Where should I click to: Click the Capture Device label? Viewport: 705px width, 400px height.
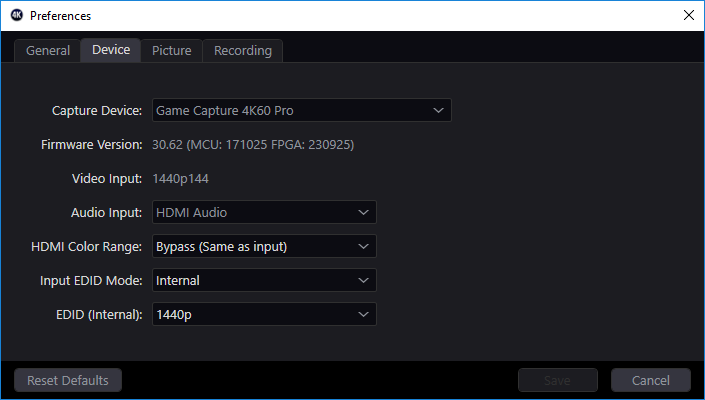[x=97, y=111]
